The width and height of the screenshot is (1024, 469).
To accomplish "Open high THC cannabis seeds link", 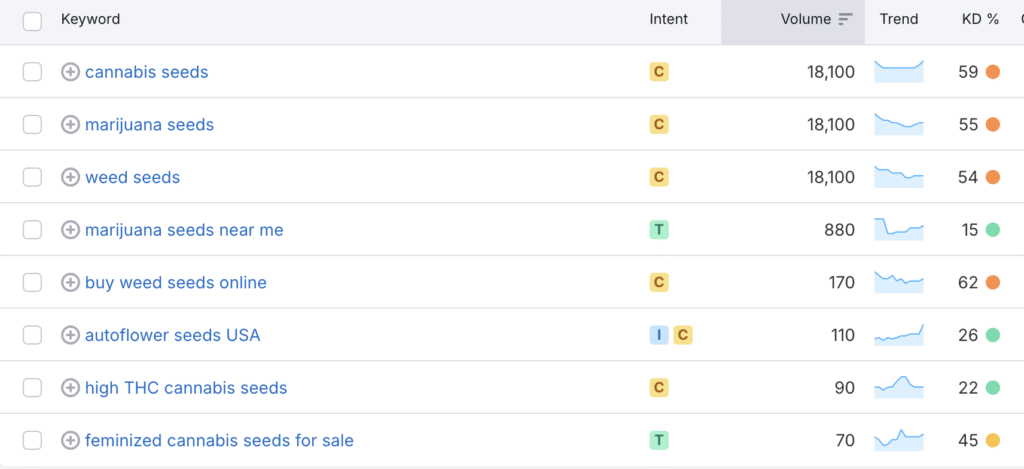I will pyautogui.click(x=186, y=388).
